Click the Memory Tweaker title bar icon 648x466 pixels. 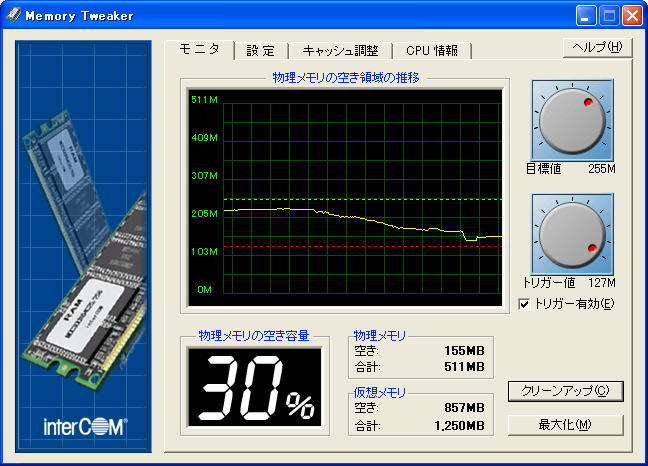tap(14, 15)
